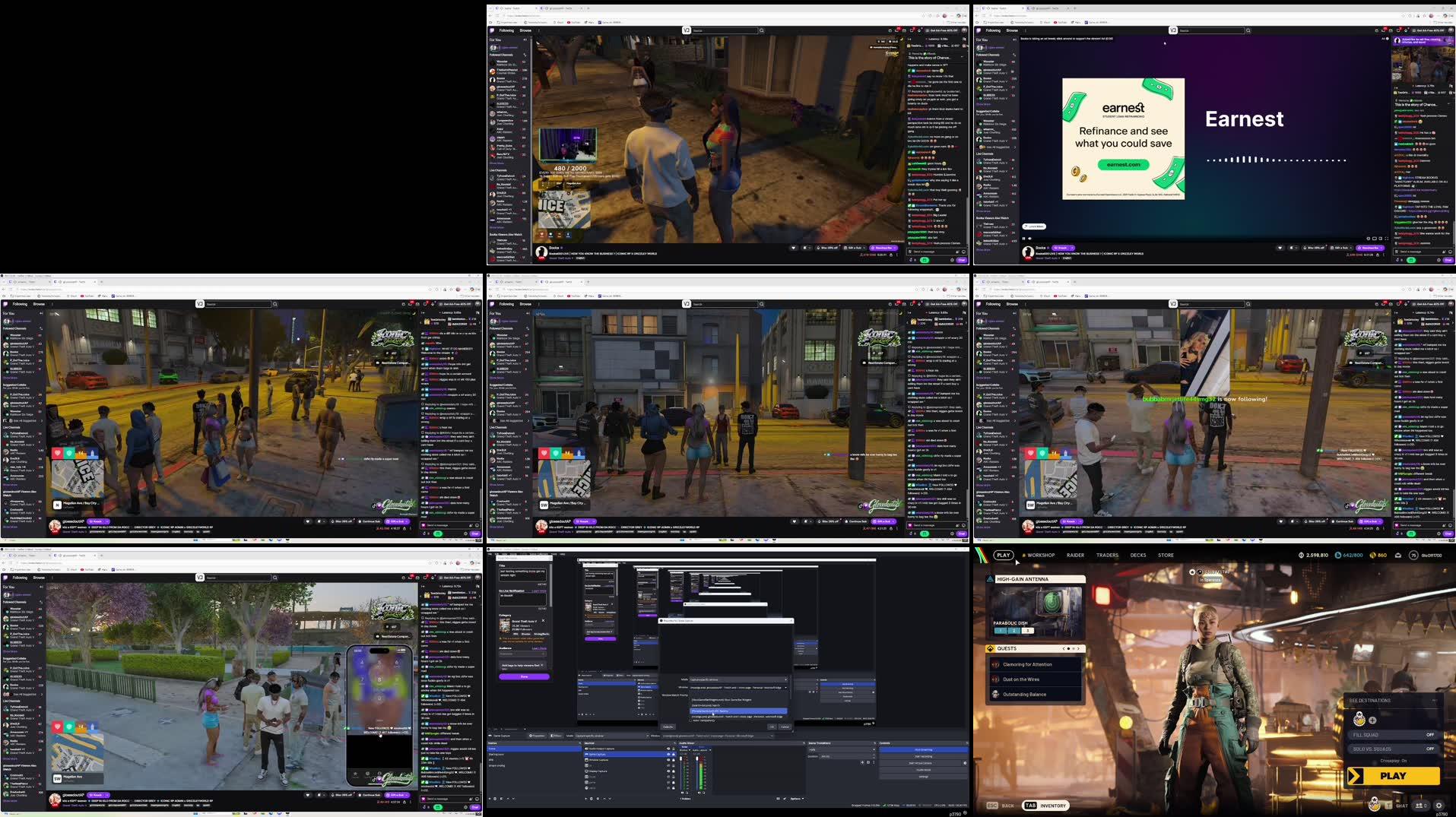Add a scene transition in OBS
Viewport: 1456px width, 817px height.
(x=862, y=762)
